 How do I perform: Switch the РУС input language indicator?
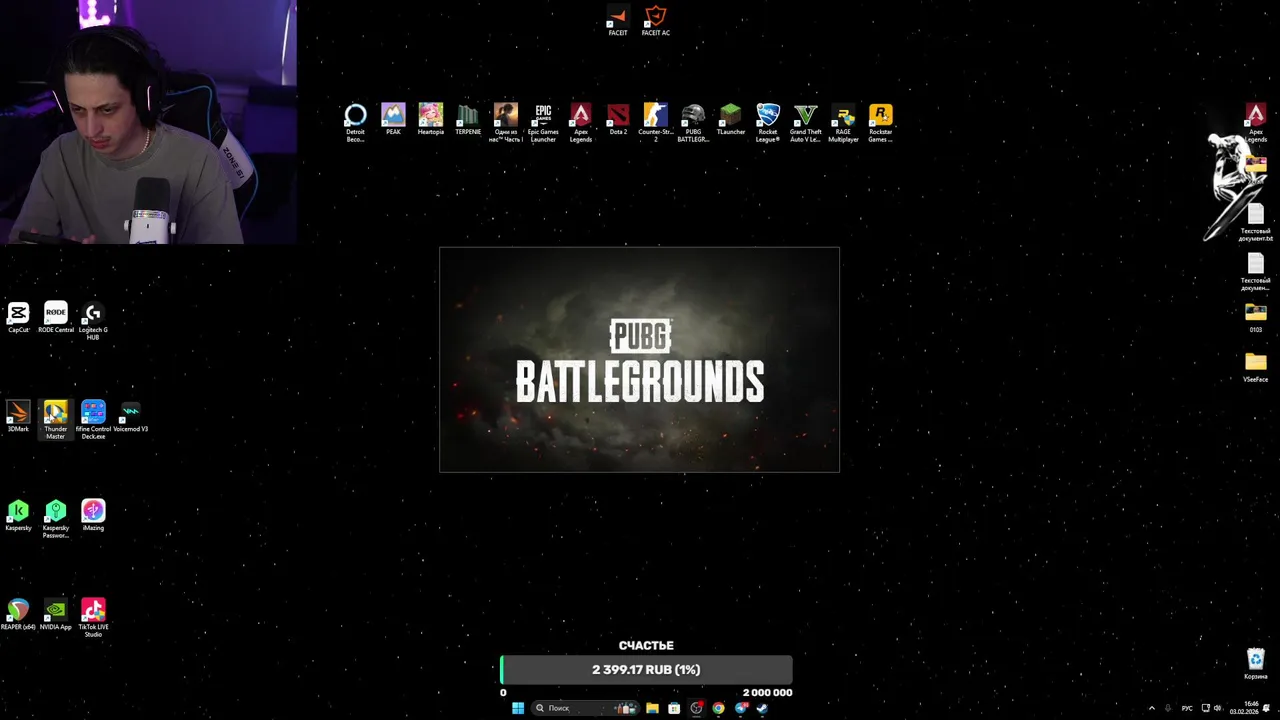[x=1187, y=708]
